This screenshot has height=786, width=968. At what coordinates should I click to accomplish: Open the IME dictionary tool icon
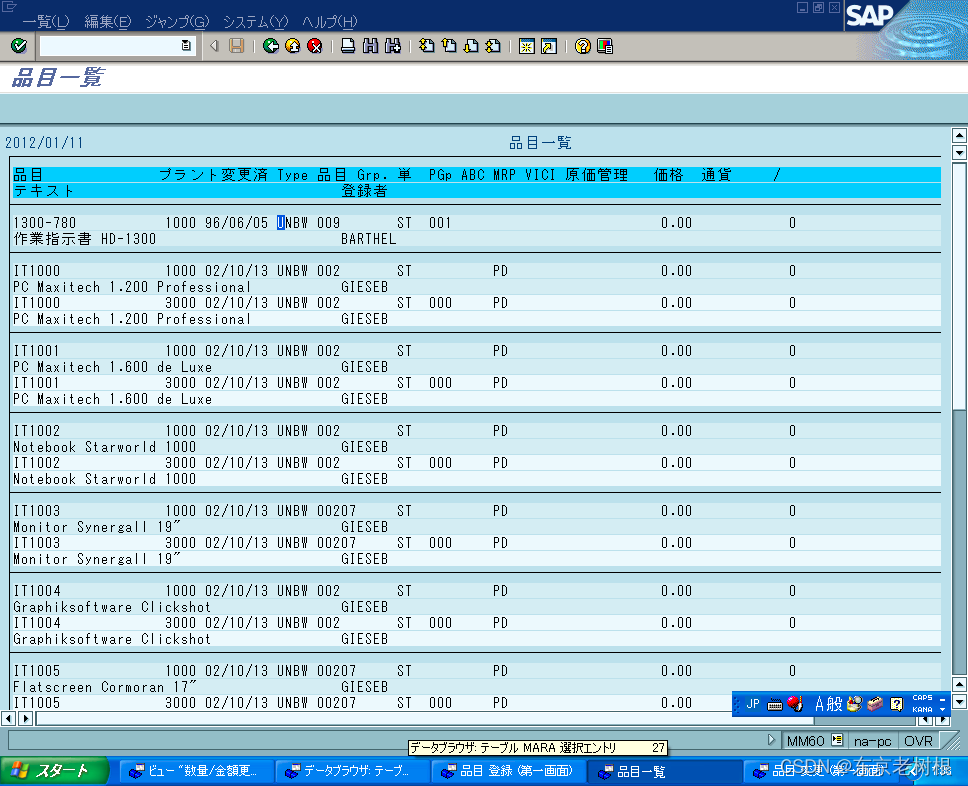coord(854,703)
